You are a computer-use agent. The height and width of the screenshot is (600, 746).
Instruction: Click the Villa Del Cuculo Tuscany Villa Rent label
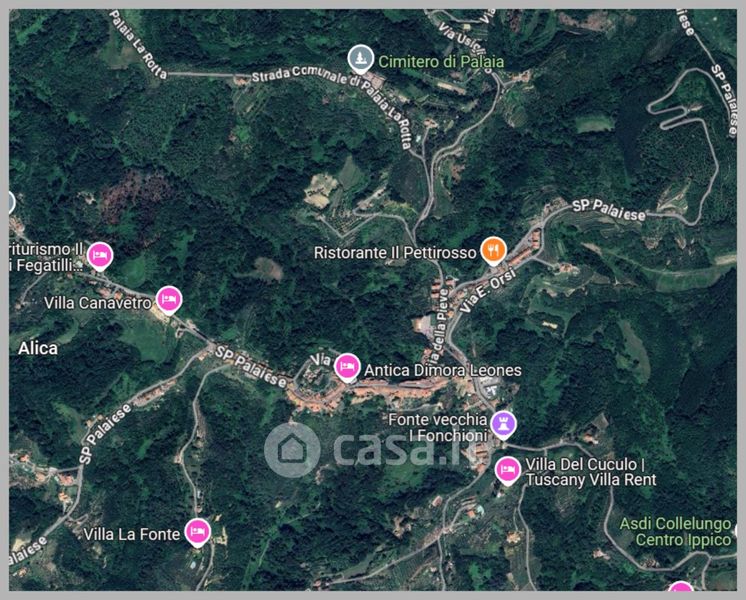590,472
